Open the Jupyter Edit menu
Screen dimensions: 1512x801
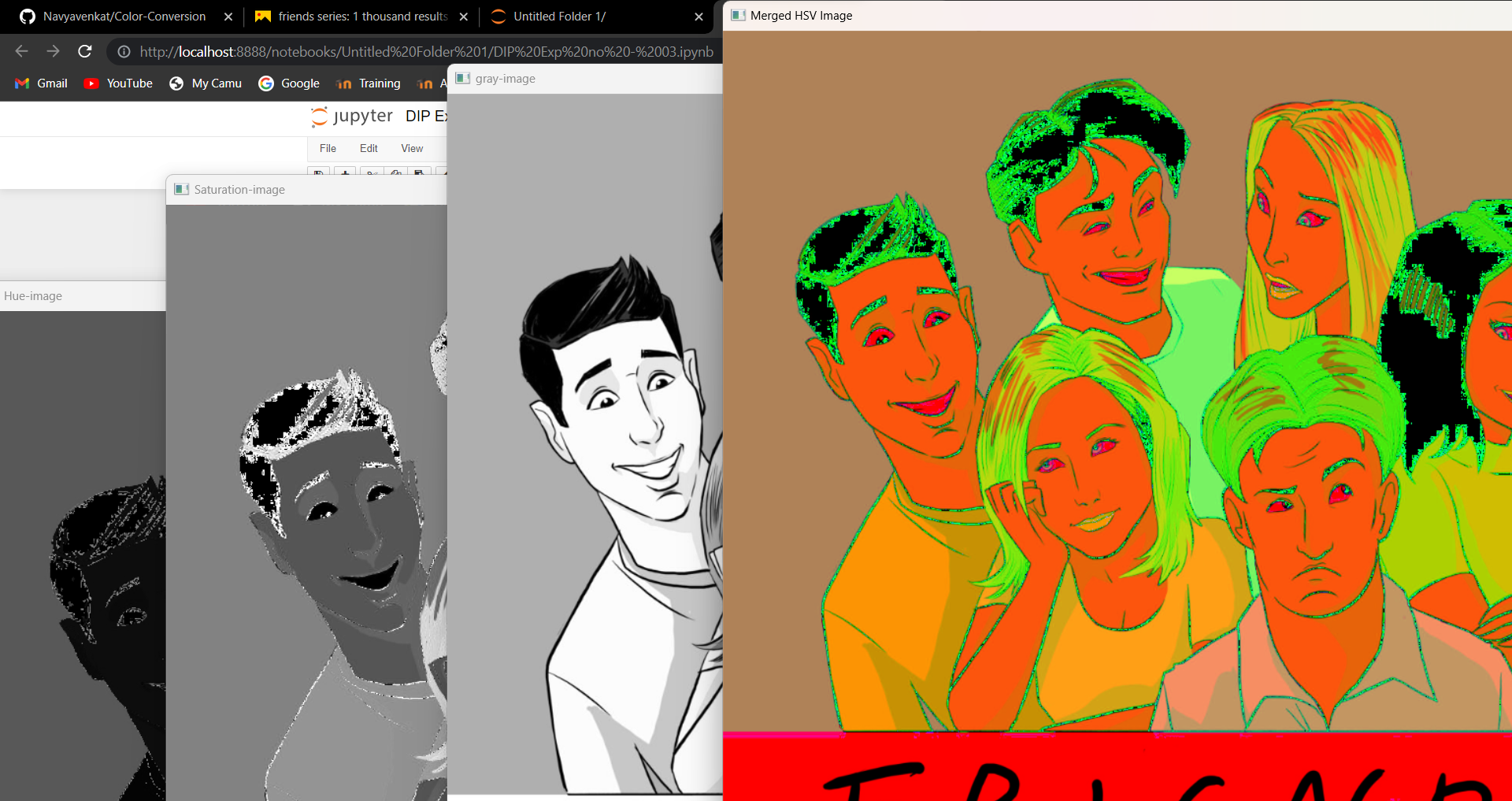(369, 148)
